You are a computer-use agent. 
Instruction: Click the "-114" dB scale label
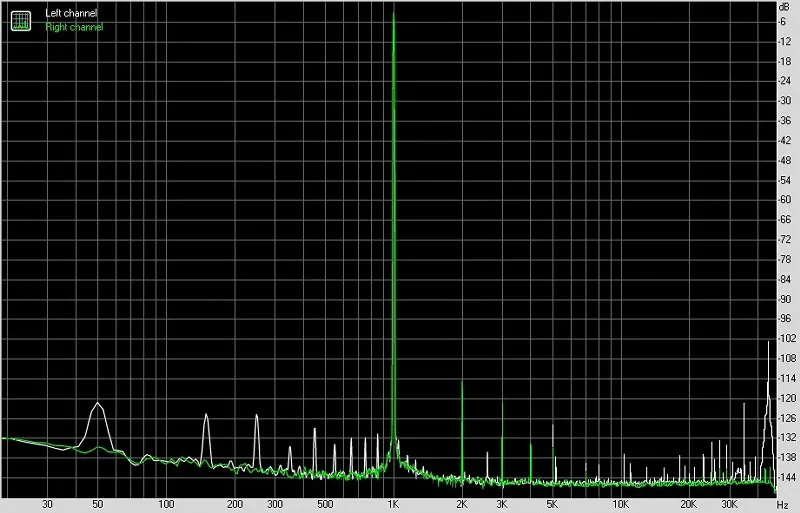[x=786, y=378]
